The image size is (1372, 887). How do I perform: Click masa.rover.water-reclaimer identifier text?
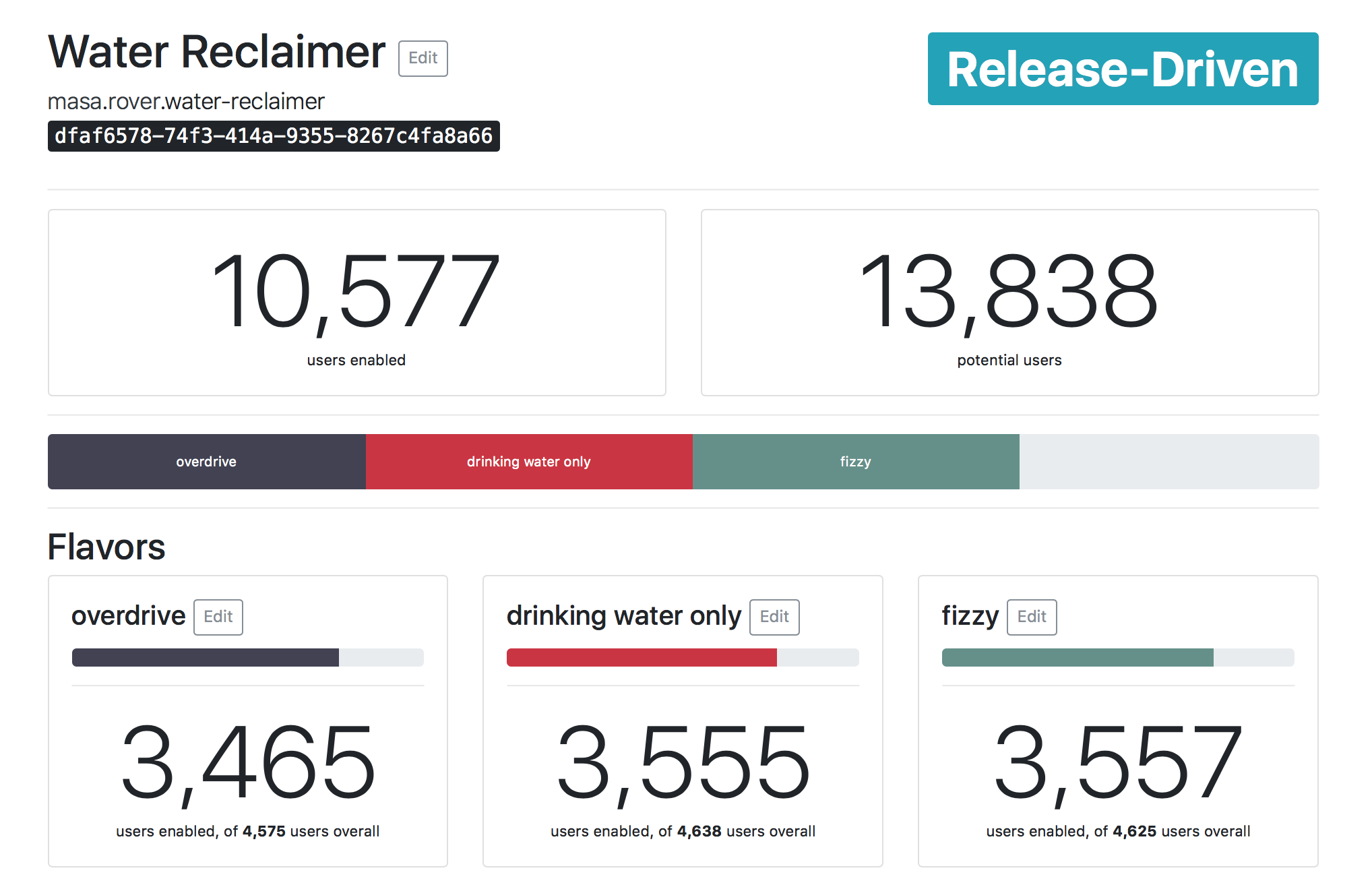tap(186, 101)
